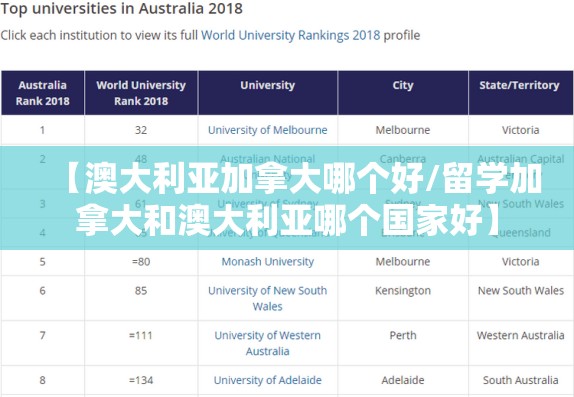Click the State/Territory column header

[x=520, y=93]
